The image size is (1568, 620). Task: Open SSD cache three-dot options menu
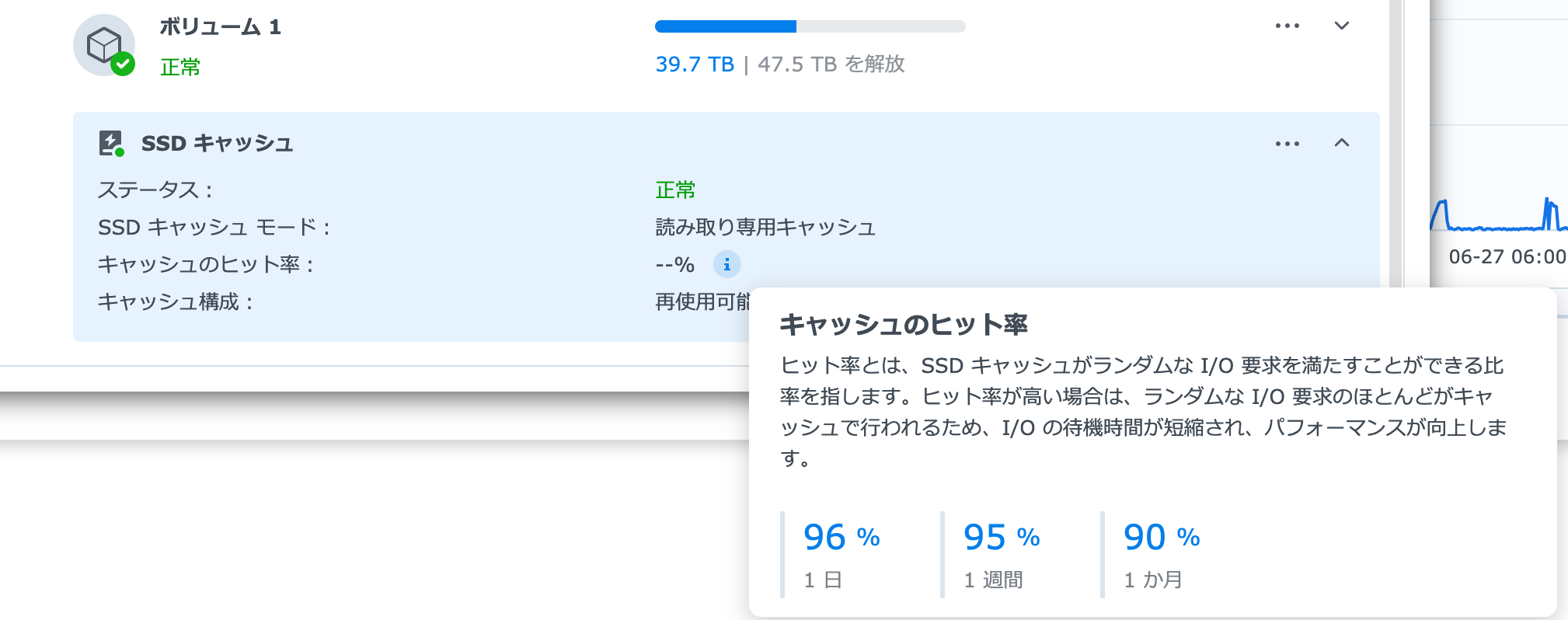pyautogui.click(x=1287, y=144)
